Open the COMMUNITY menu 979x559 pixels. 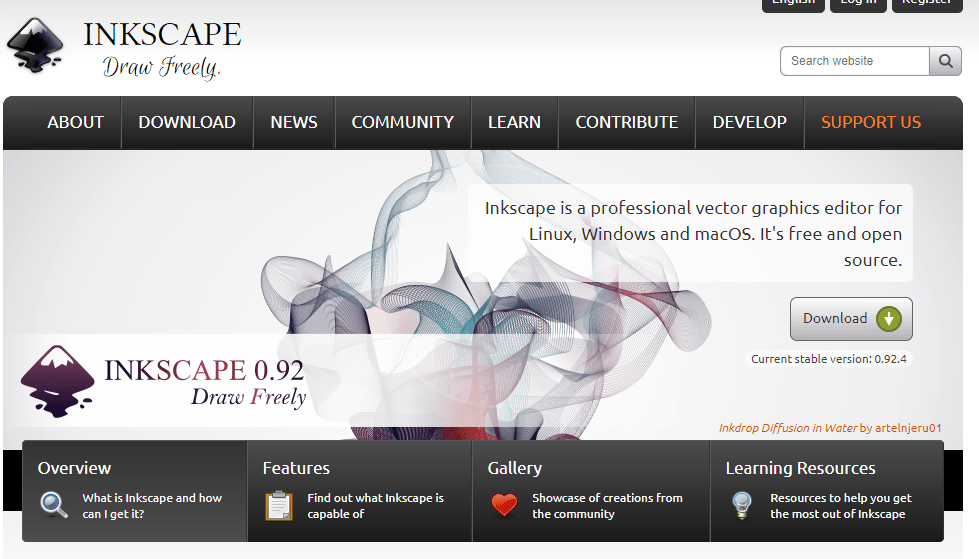403,122
